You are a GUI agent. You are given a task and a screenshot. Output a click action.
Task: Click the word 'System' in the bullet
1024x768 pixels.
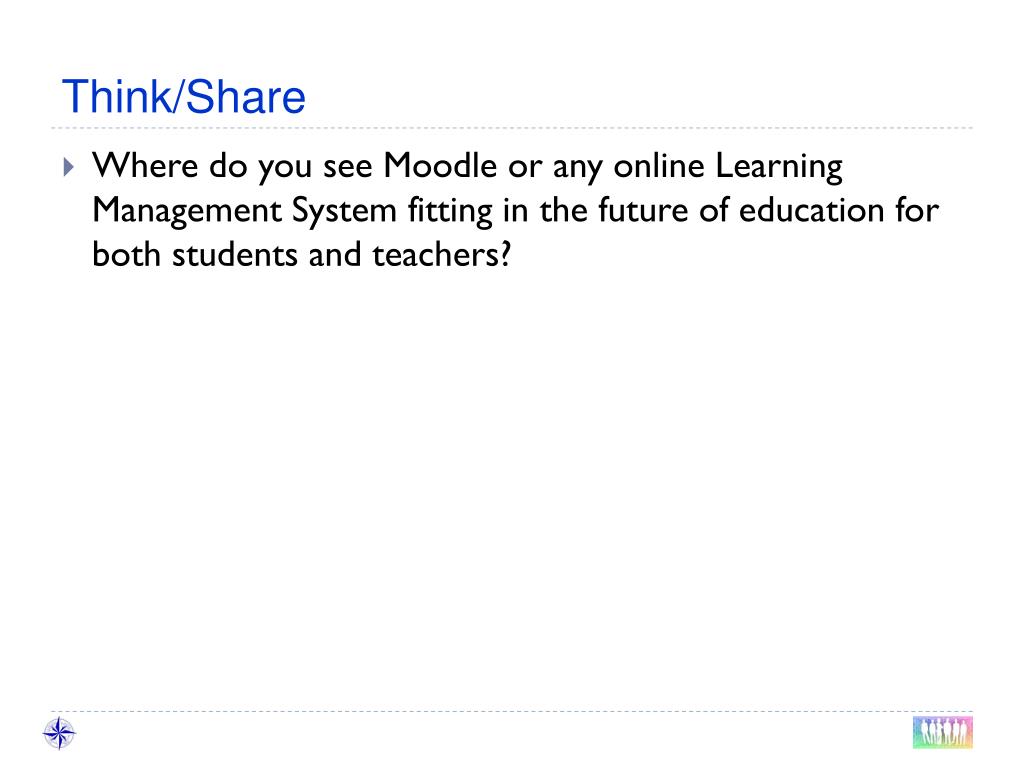(344, 212)
